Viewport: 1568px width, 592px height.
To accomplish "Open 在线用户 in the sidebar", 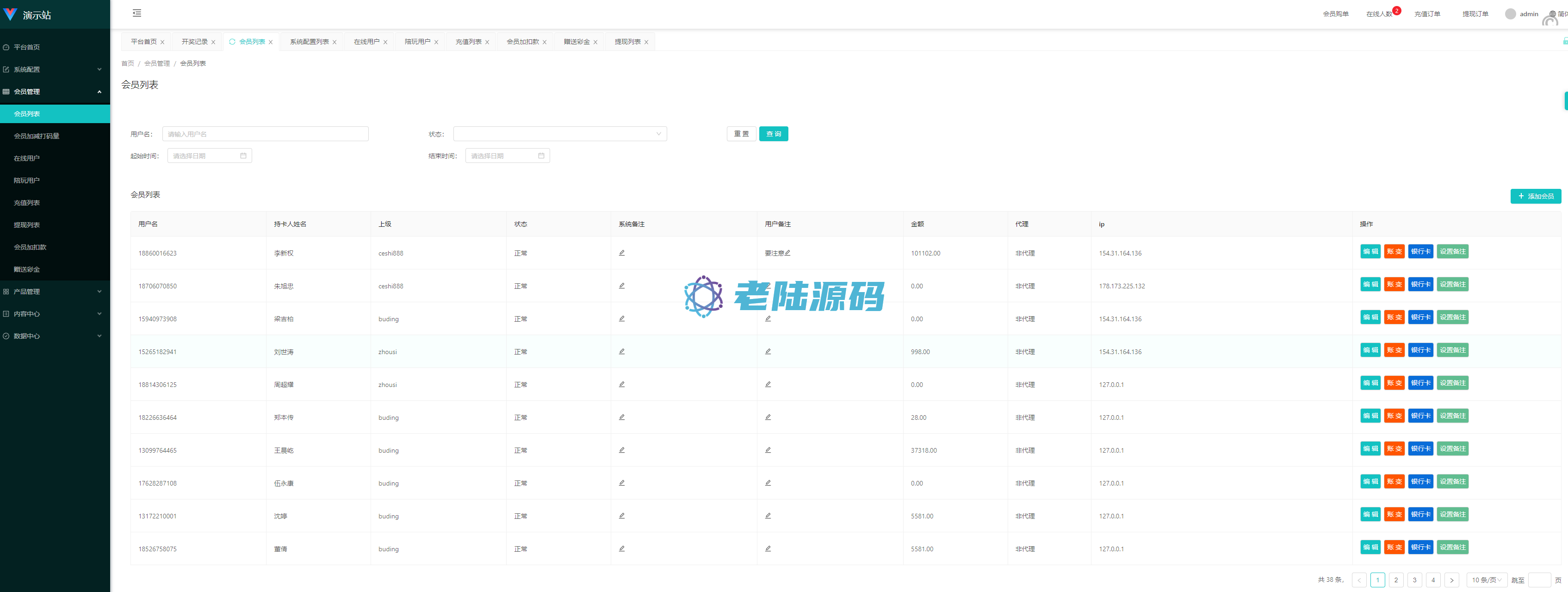I will (x=27, y=158).
